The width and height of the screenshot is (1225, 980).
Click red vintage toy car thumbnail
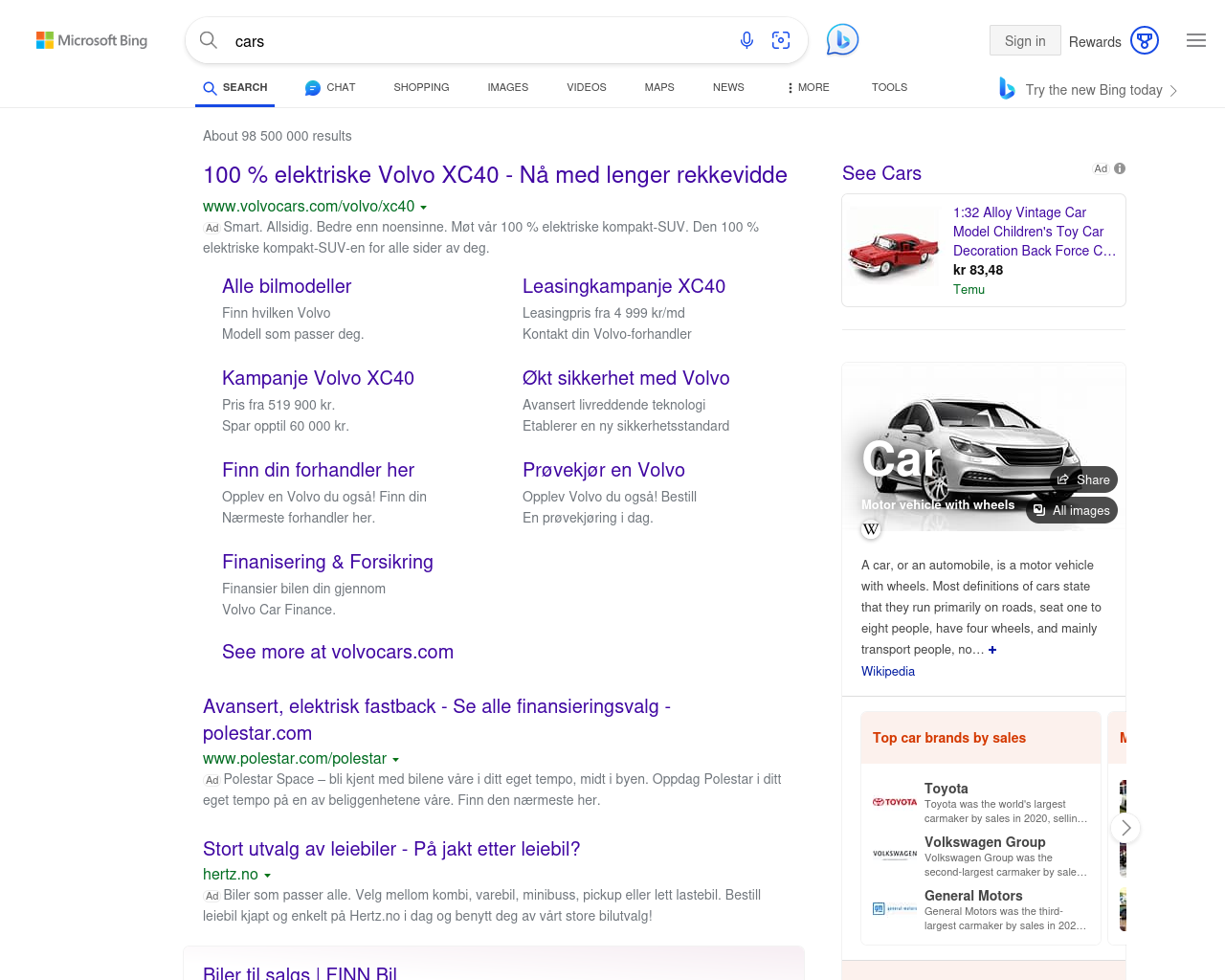click(x=894, y=250)
